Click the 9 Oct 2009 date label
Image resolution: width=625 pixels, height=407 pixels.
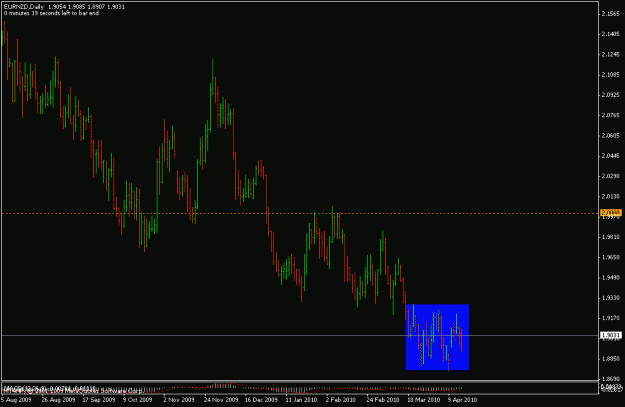(138, 399)
